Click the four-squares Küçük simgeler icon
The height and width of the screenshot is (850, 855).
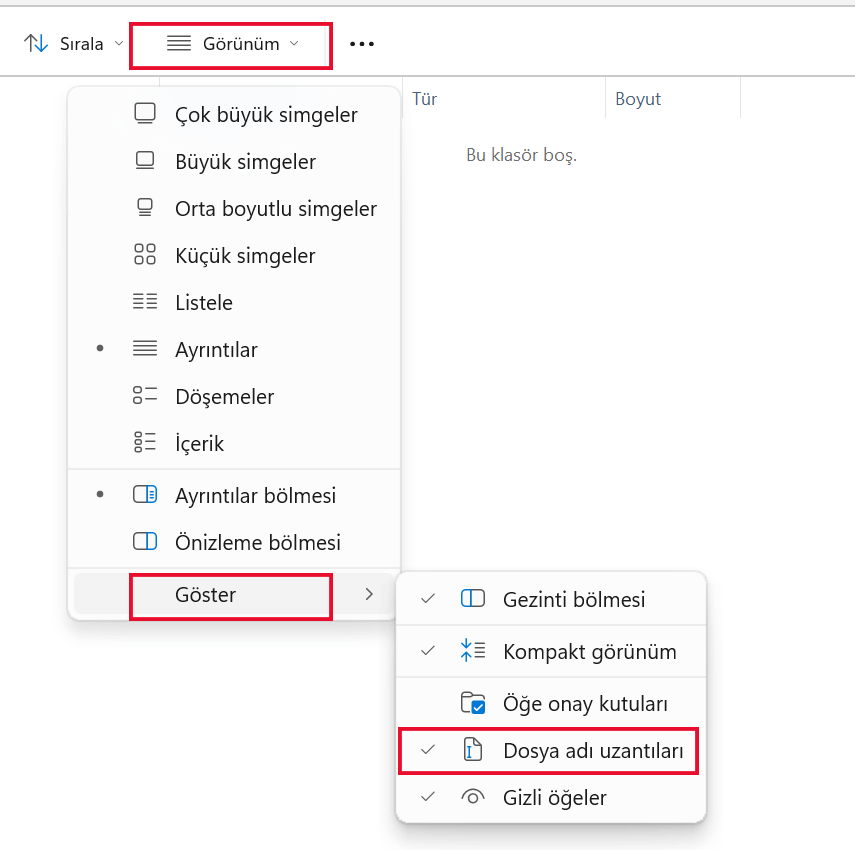(145, 255)
